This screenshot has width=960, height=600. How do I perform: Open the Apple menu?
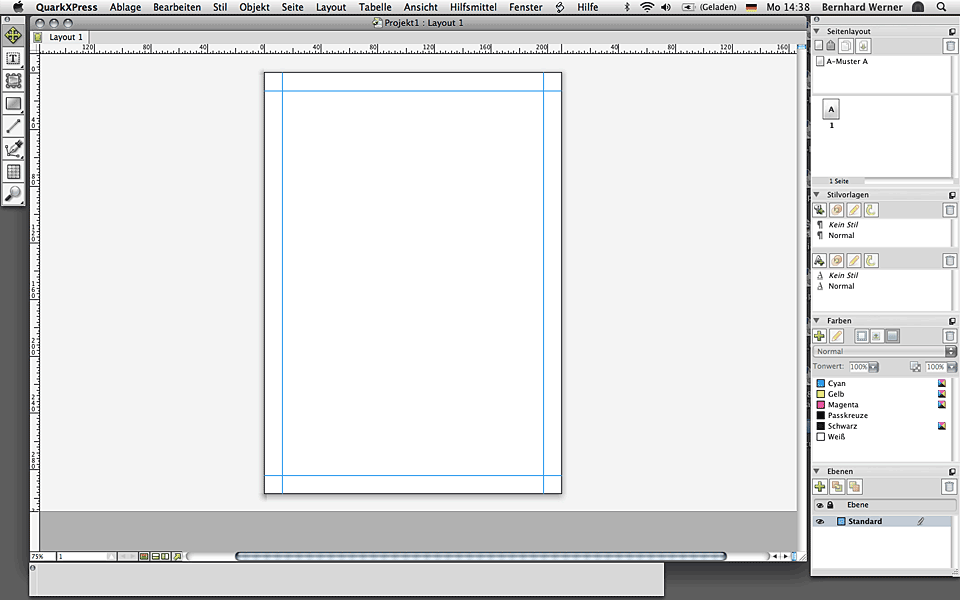18,7
